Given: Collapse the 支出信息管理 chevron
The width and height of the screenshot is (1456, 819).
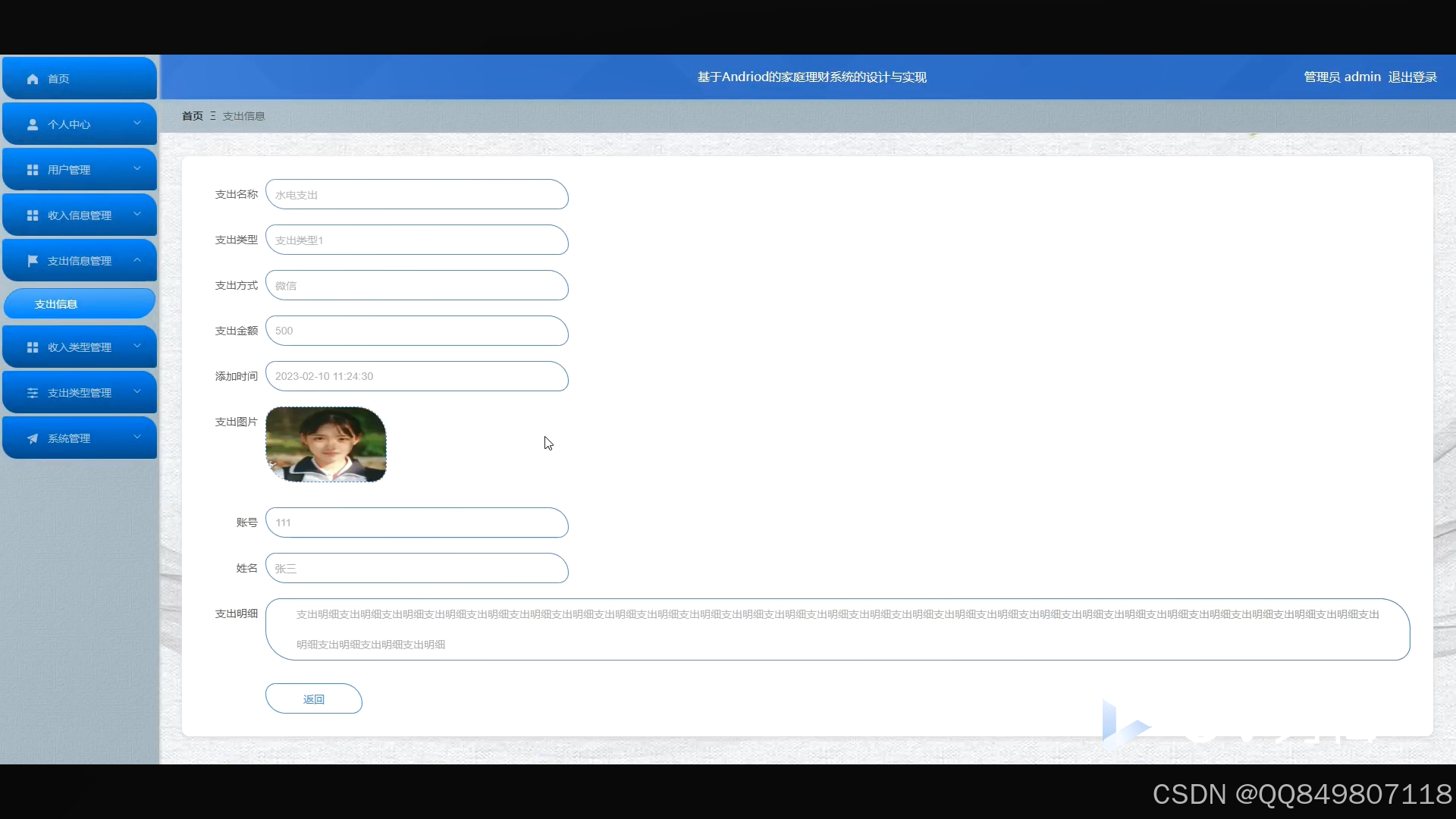Looking at the screenshot, I should [x=137, y=259].
